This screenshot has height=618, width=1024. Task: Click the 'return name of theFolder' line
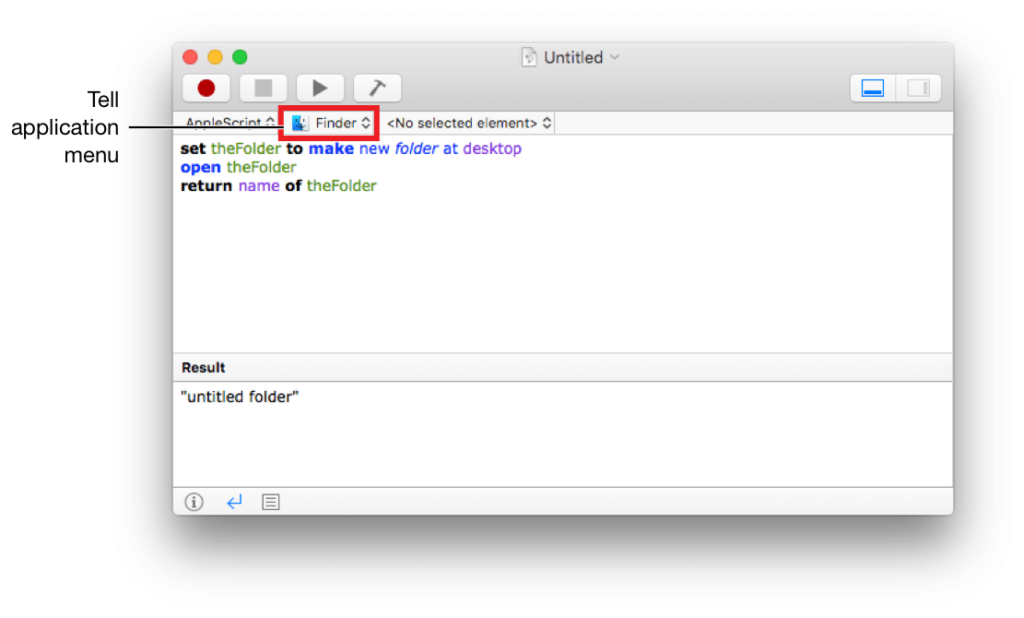tap(279, 186)
